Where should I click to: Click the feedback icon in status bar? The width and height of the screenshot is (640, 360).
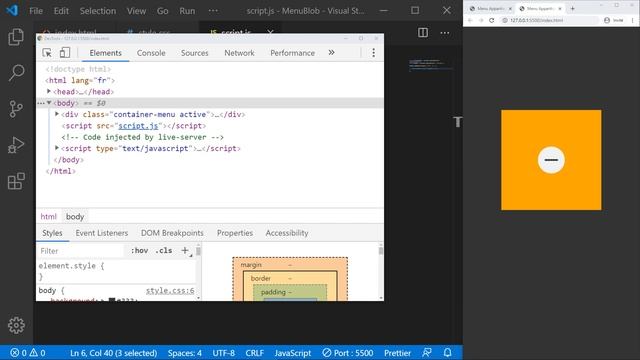click(x=427, y=352)
